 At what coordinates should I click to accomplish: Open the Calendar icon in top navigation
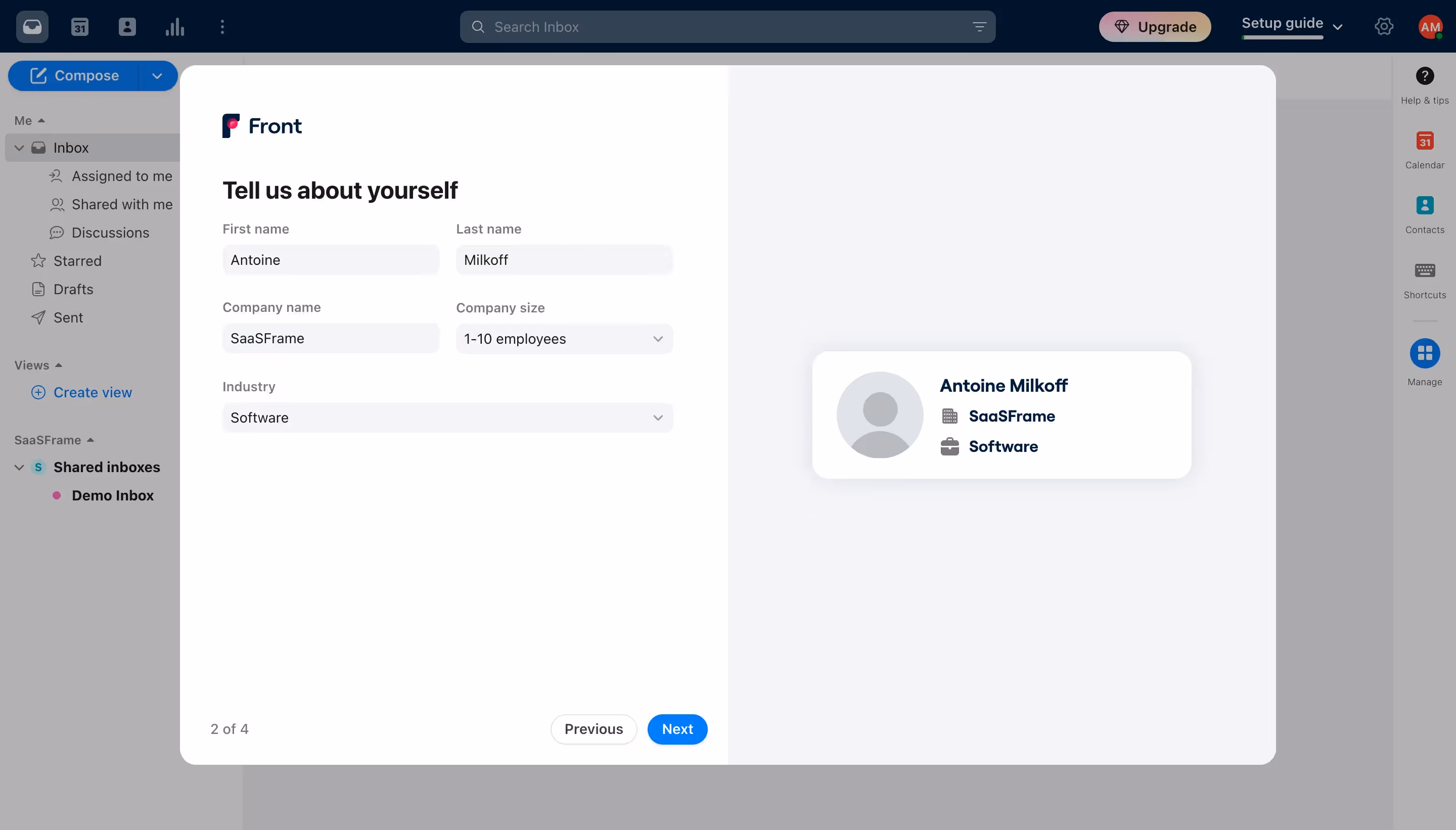(79, 27)
